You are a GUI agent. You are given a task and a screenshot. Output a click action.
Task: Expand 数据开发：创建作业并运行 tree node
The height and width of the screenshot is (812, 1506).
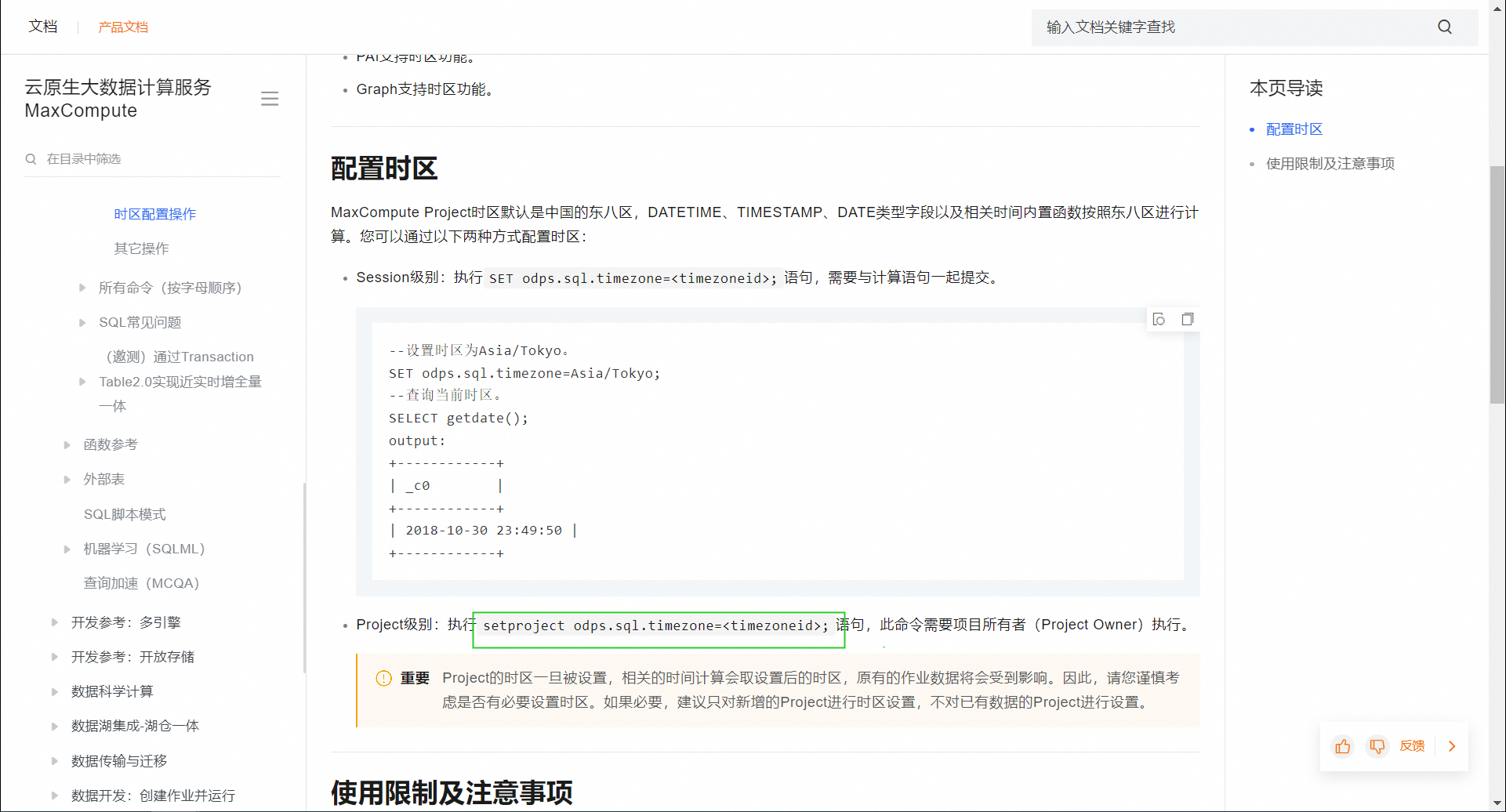(x=55, y=796)
